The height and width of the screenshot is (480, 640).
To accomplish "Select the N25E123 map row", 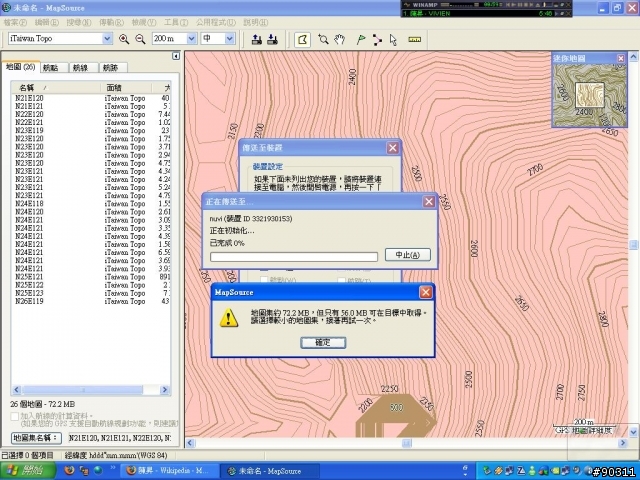I will point(91,293).
